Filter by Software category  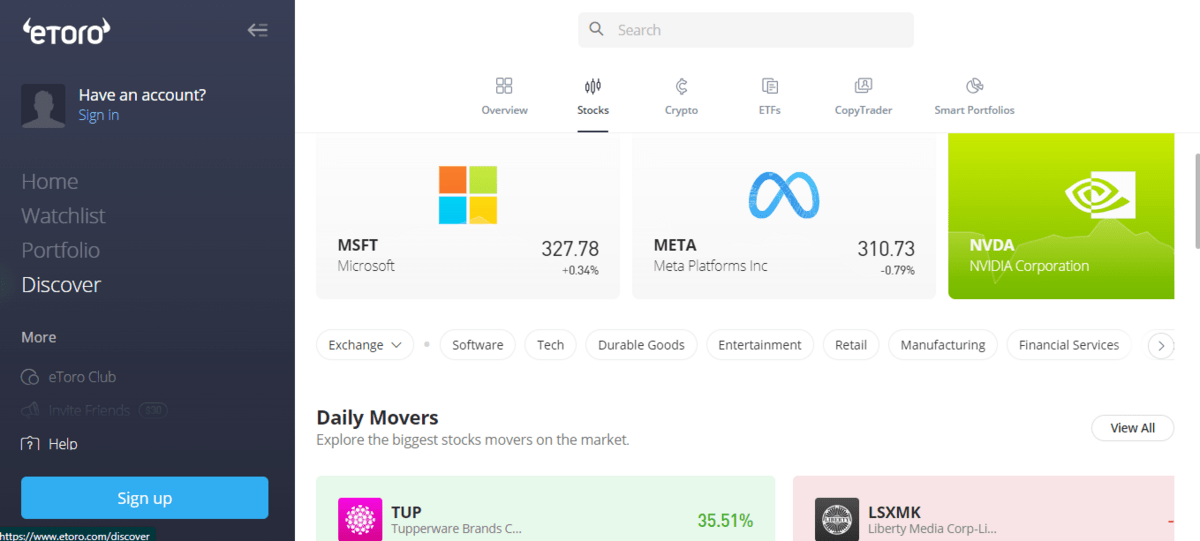[477, 345]
